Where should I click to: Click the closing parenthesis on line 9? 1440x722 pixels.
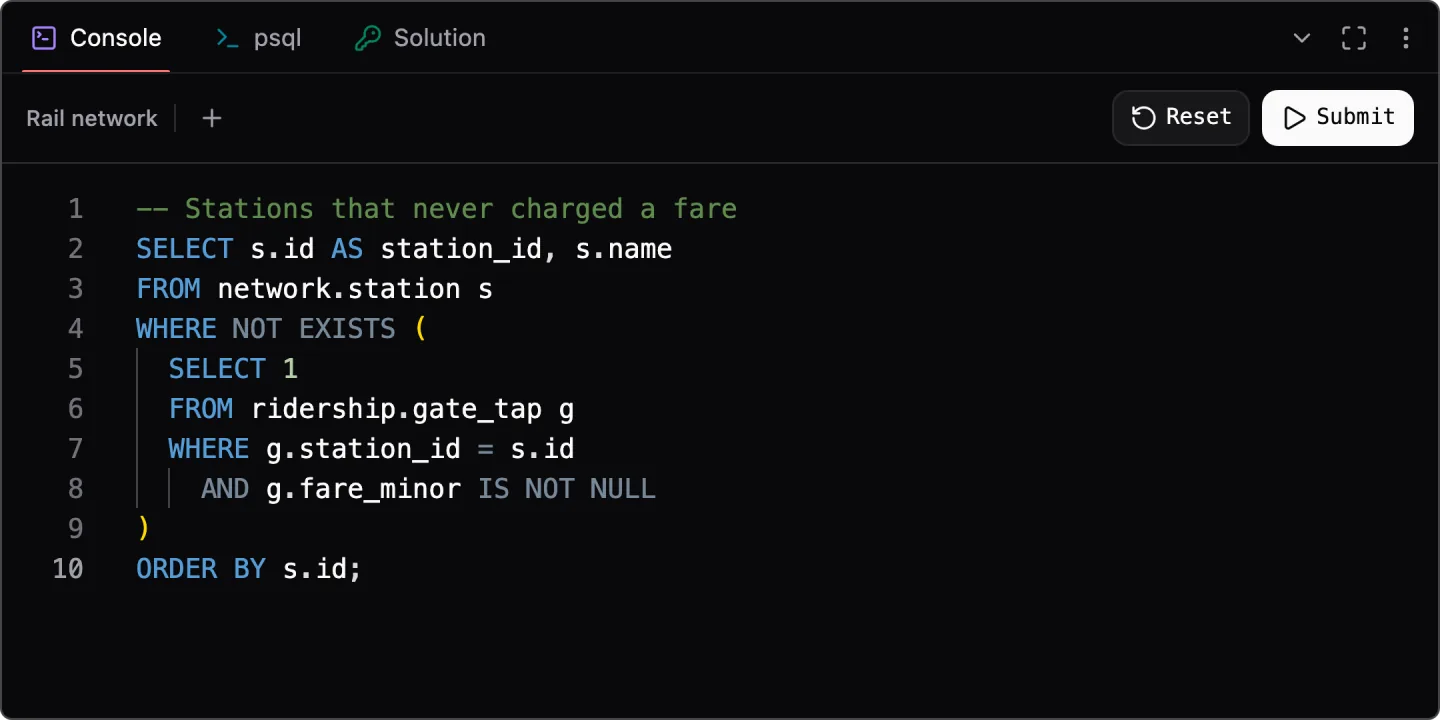[144, 529]
